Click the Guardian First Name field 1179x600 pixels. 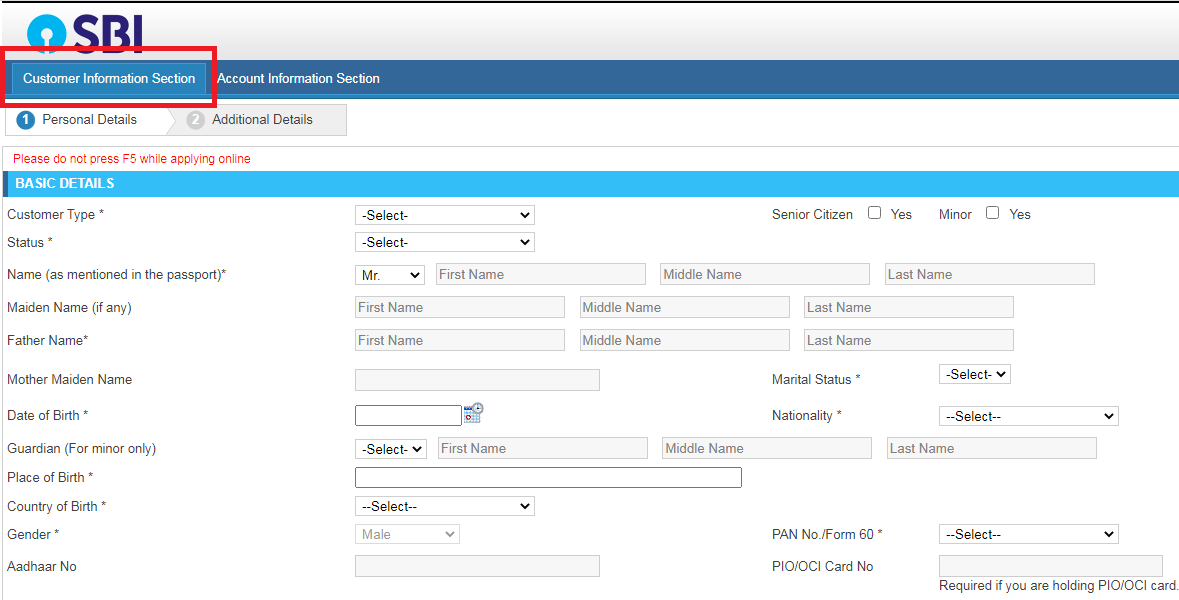(x=543, y=448)
